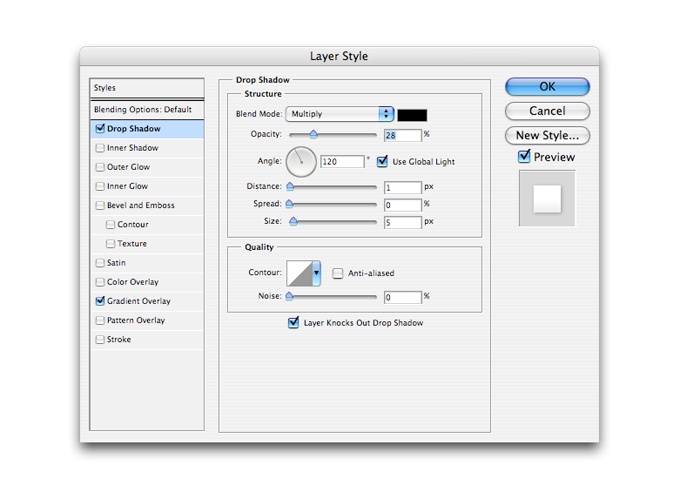Select the Gradient Overlay label

click(139, 301)
